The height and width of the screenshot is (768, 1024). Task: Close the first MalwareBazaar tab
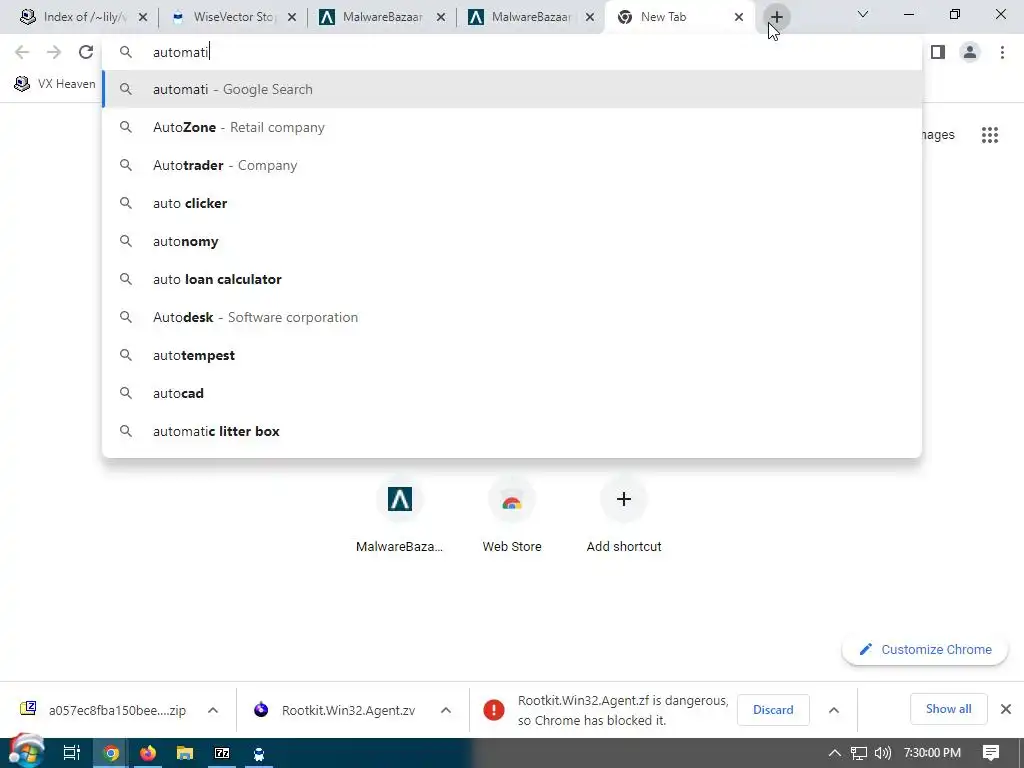coord(441,18)
